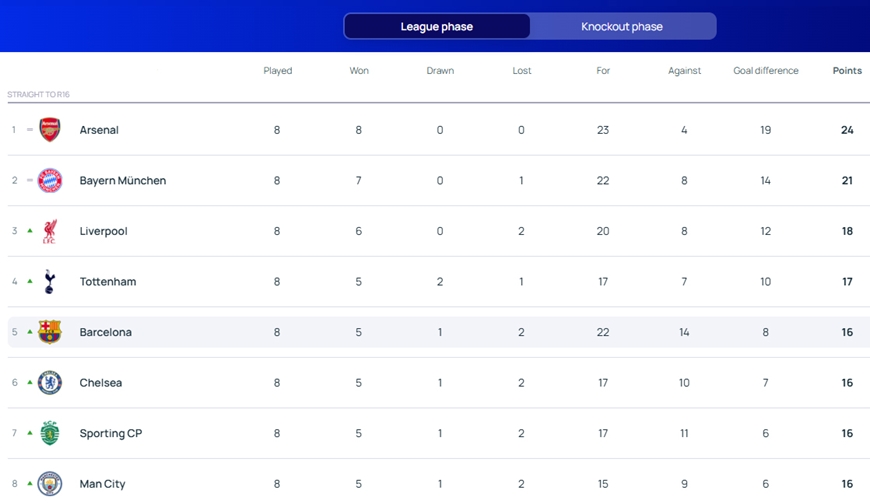
Task: Click the Tottenham club crest
Action: point(50,282)
